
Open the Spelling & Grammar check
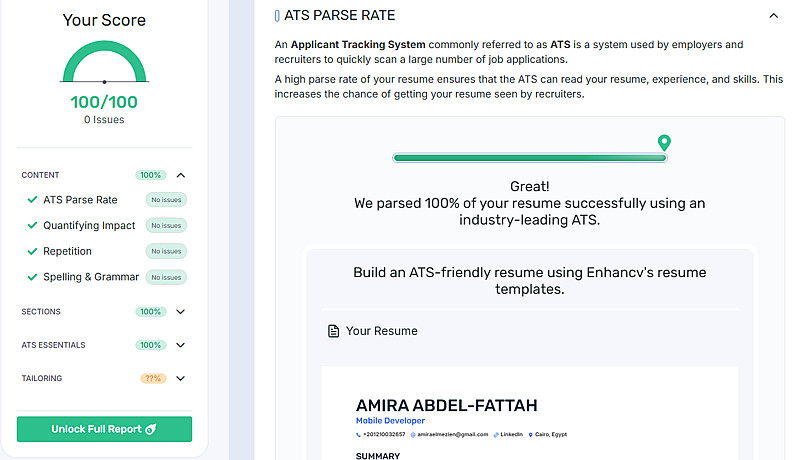click(91, 277)
